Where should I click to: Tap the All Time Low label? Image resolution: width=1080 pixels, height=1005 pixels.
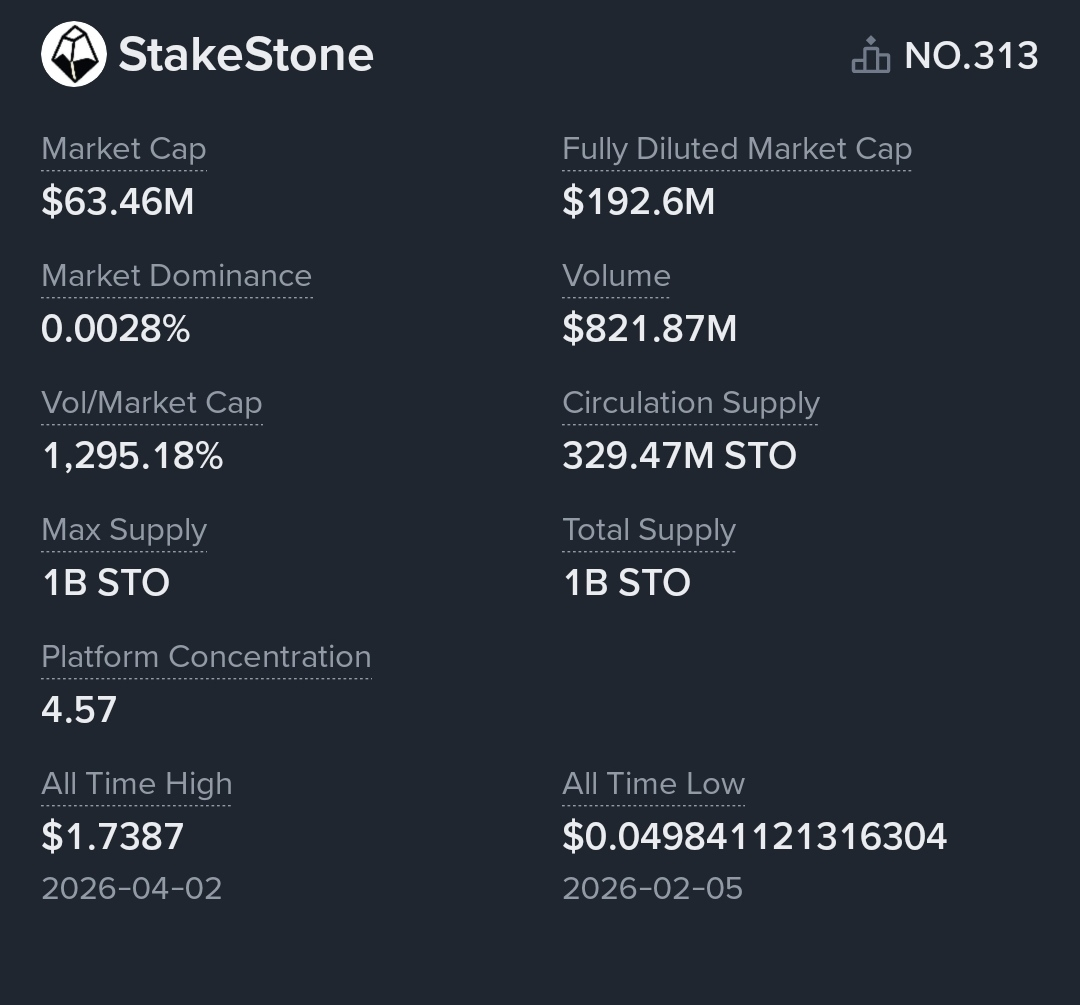pyautogui.click(x=653, y=784)
